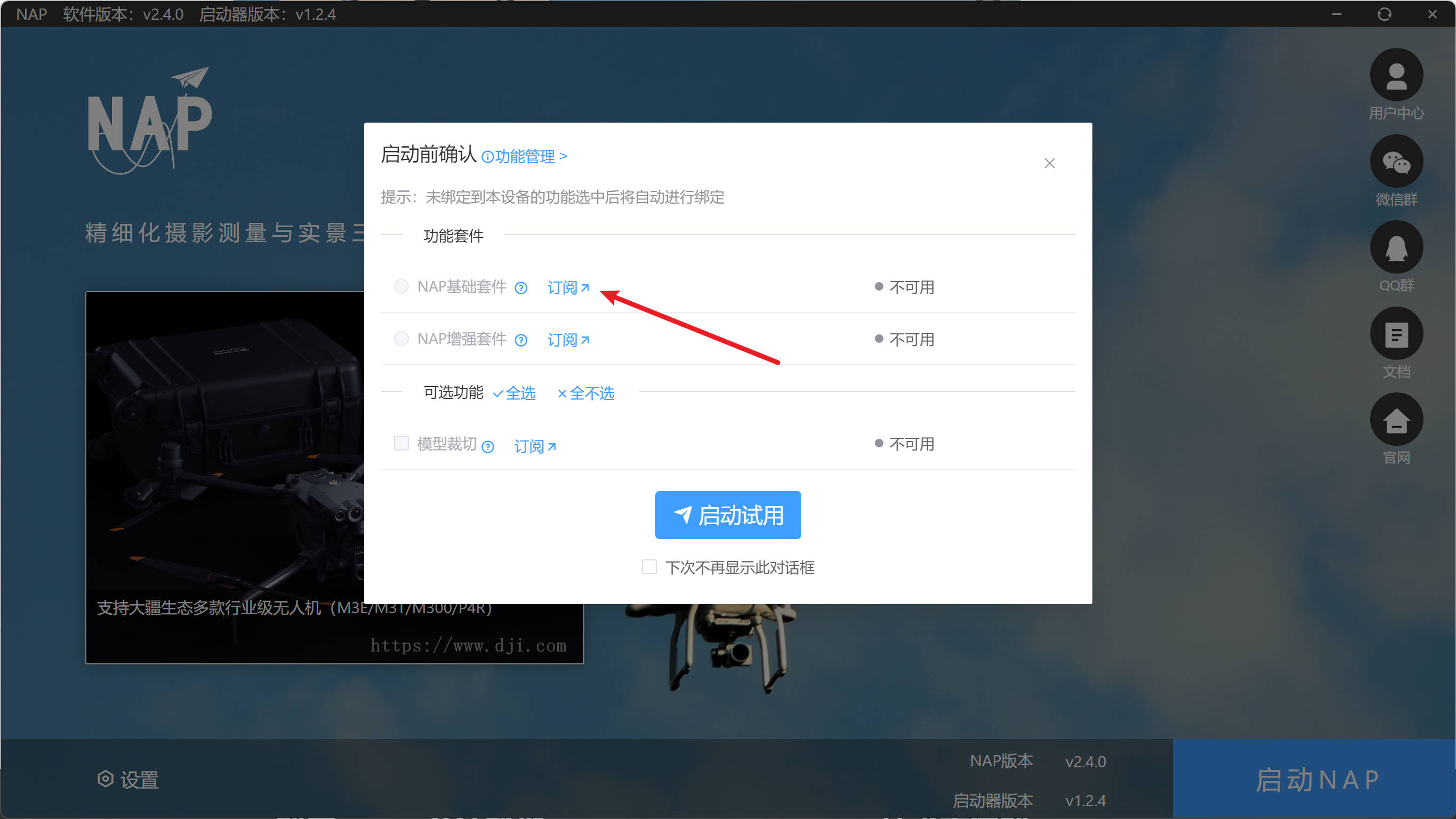The image size is (1456, 819).
Task: Open 功能管理 link in dialog header
Action: (525, 157)
